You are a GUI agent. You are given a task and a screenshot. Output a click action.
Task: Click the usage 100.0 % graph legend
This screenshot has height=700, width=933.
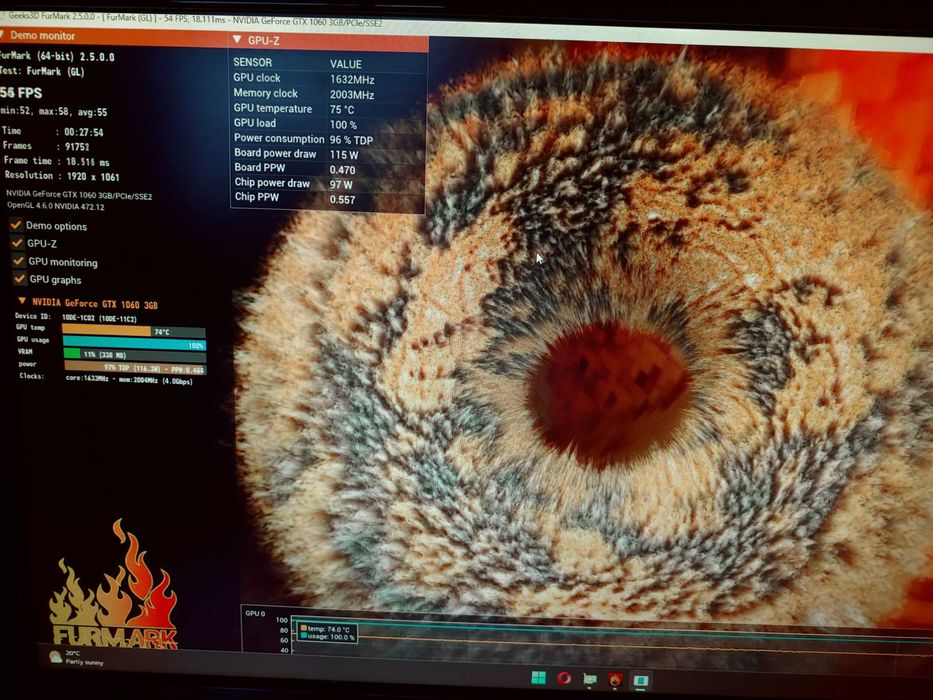(x=328, y=636)
